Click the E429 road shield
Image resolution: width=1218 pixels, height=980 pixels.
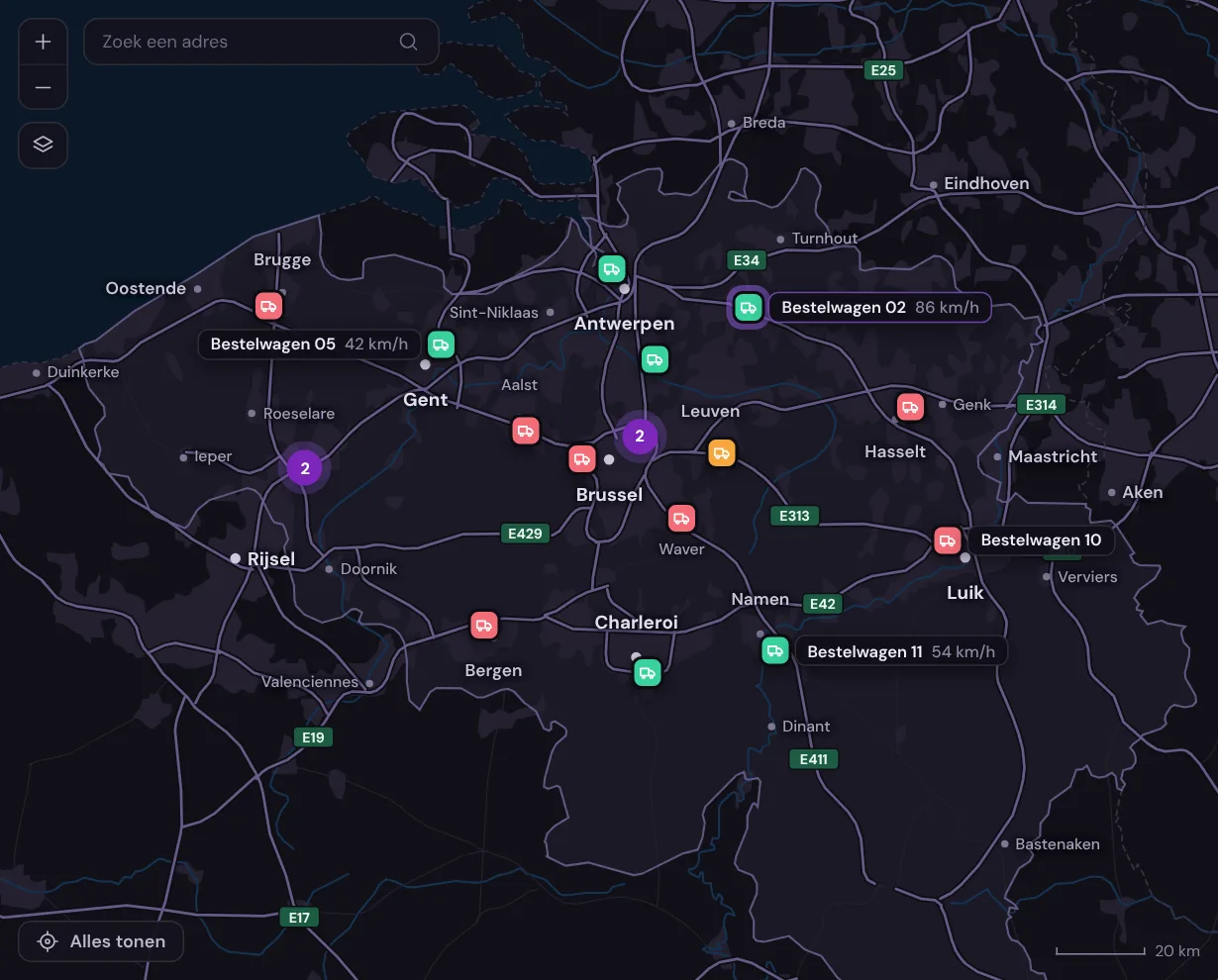point(525,534)
